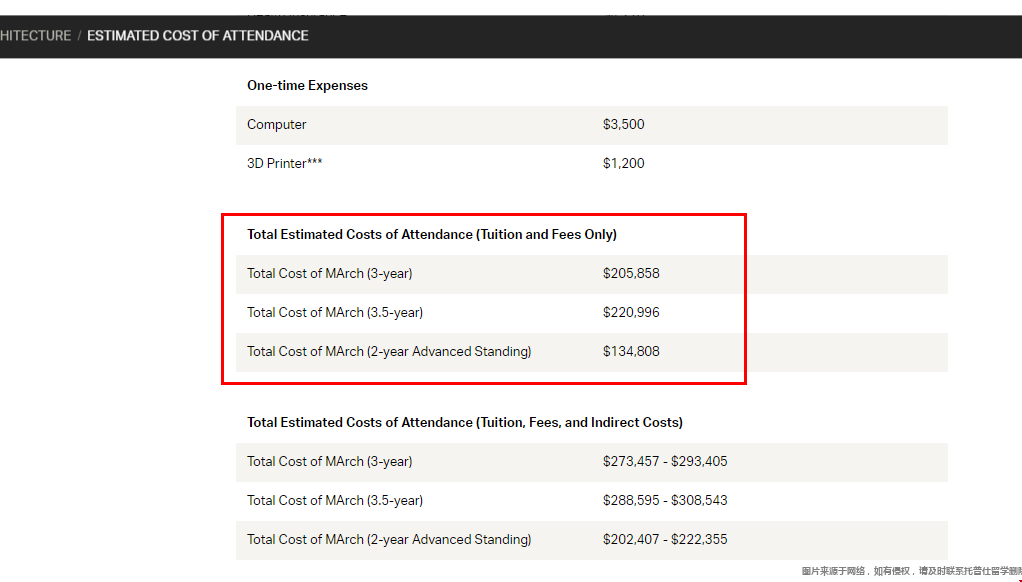The width and height of the screenshot is (1022, 582).
Task: Click the Tuition and Fees Only section heading
Action: point(431,235)
